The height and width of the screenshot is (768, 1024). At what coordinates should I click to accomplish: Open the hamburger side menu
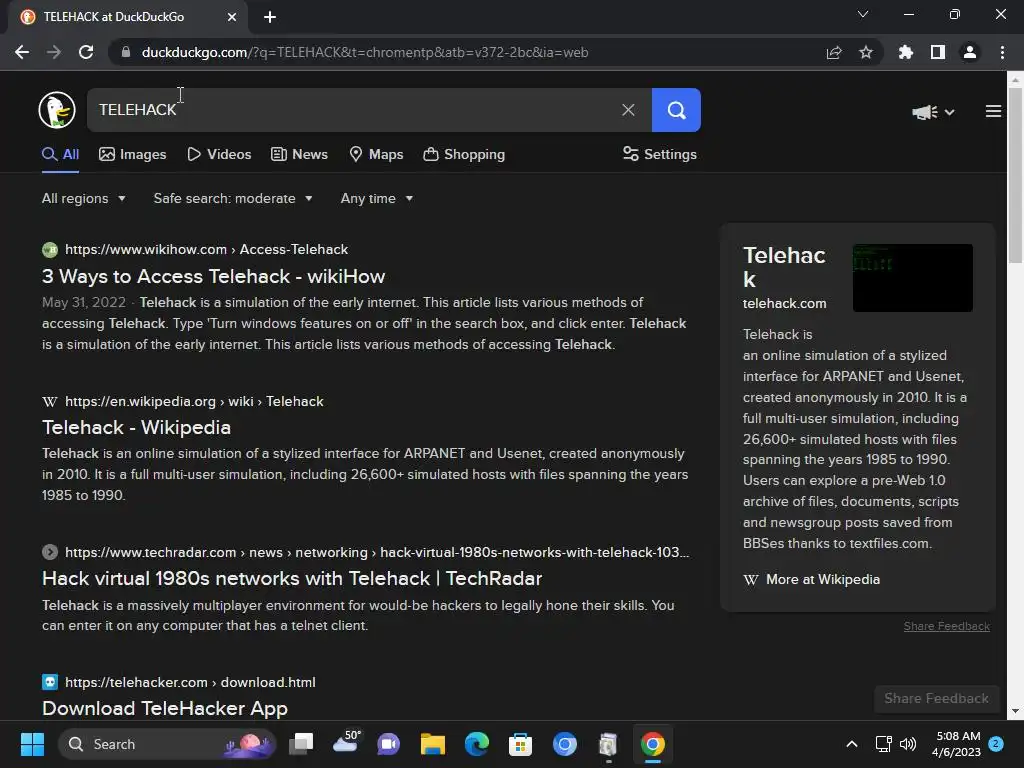tap(993, 112)
